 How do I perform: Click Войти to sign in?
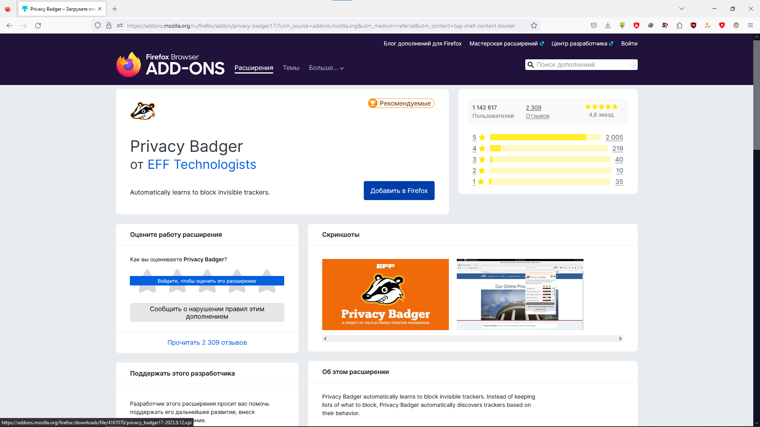click(629, 44)
